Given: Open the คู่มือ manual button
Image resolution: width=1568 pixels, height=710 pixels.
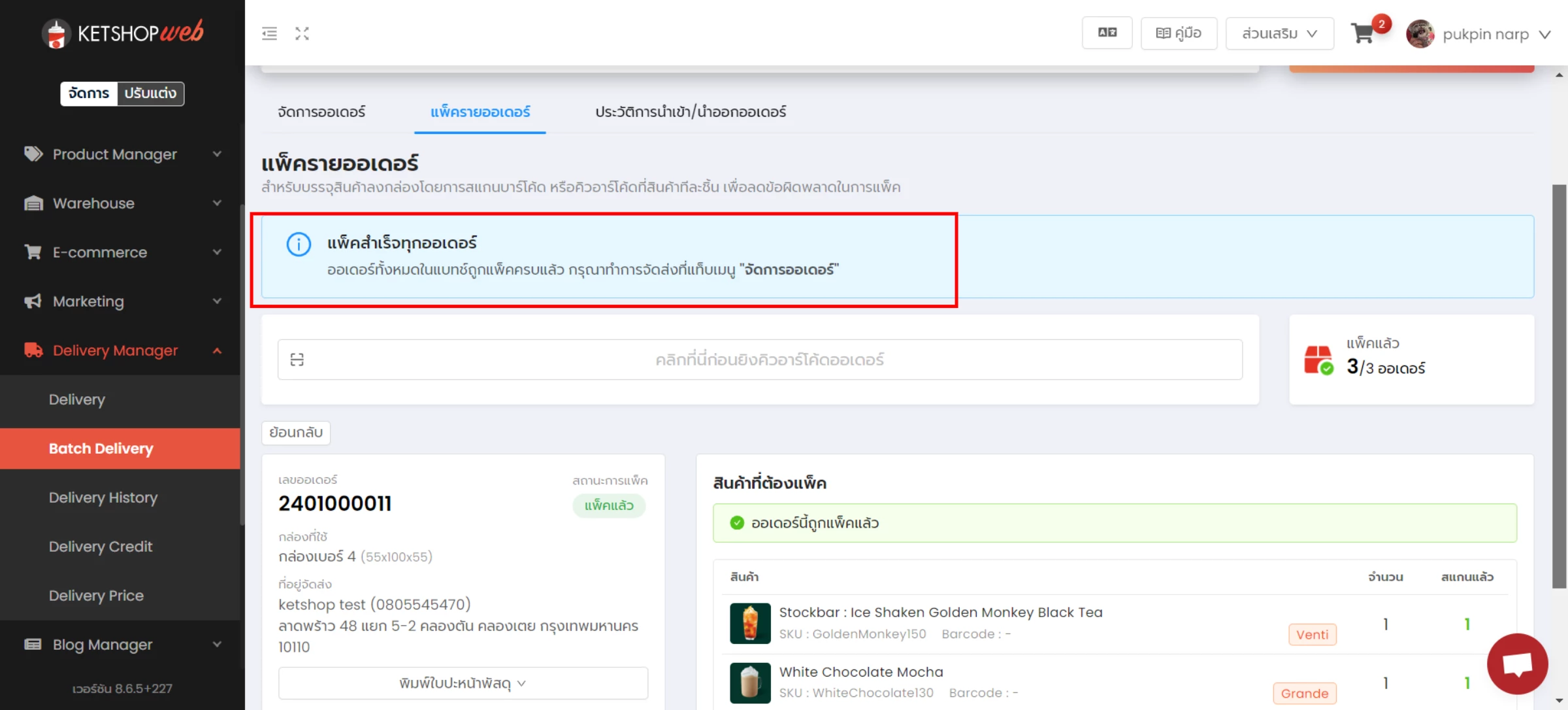Looking at the screenshot, I should [x=1179, y=33].
